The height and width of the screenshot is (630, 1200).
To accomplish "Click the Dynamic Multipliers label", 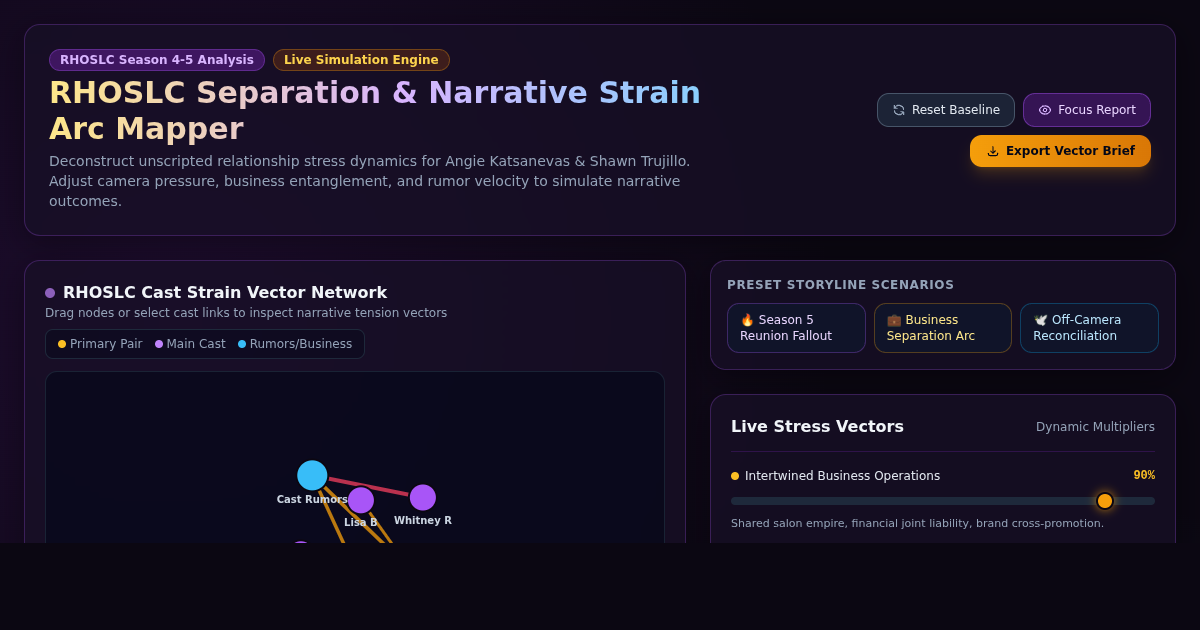I will coord(1095,427).
